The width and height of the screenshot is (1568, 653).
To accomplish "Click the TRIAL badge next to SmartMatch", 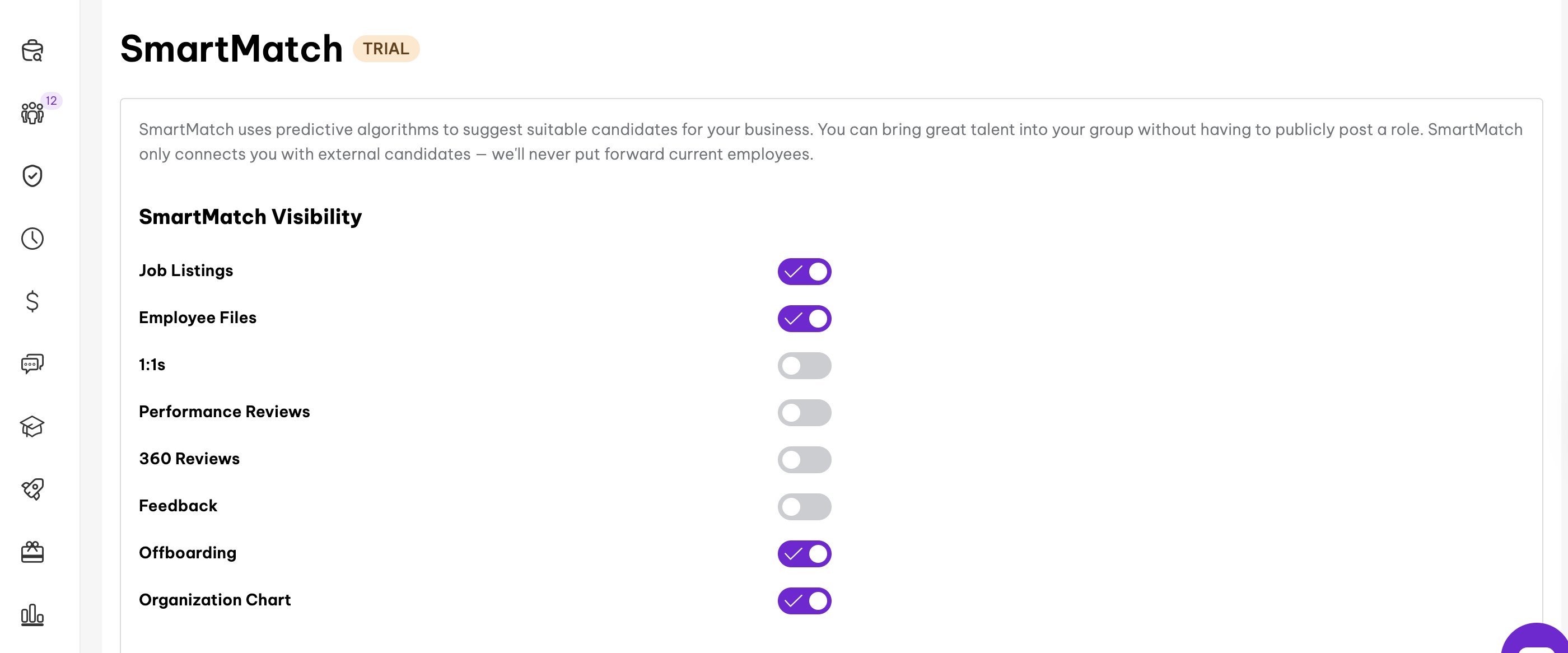I will [x=387, y=49].
